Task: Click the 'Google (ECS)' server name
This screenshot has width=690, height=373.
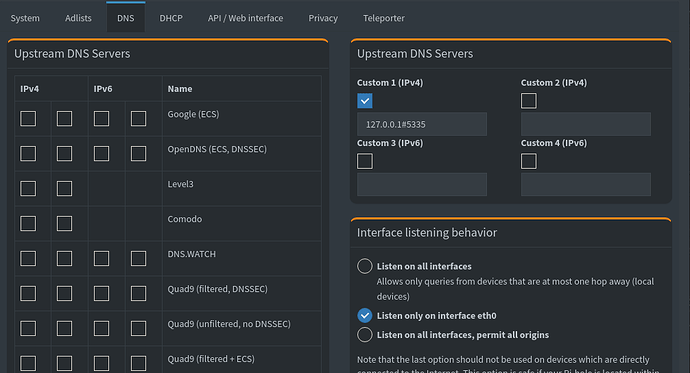Action: click(x=193, y=114)
